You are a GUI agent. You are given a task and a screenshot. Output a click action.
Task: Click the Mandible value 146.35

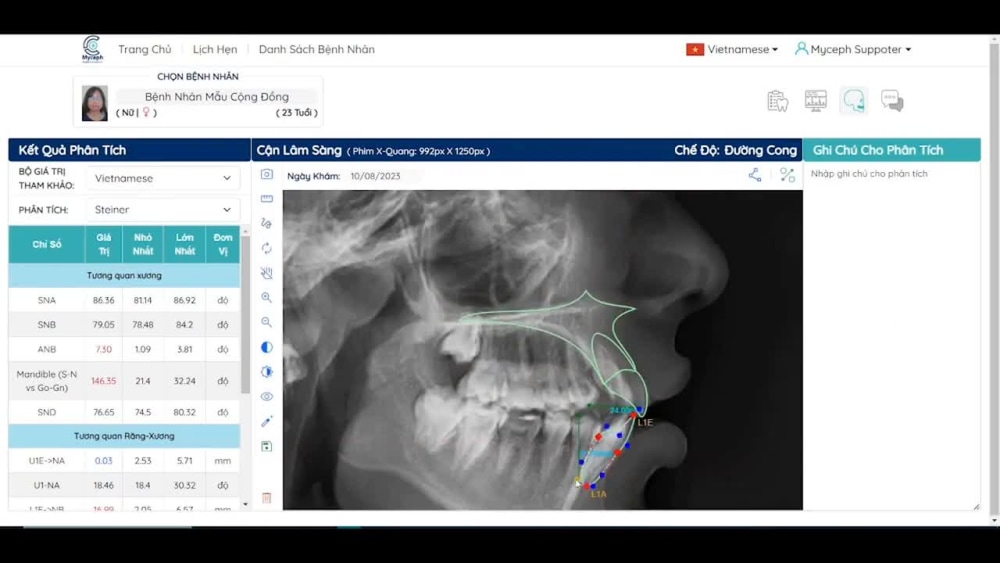[103, 381]
